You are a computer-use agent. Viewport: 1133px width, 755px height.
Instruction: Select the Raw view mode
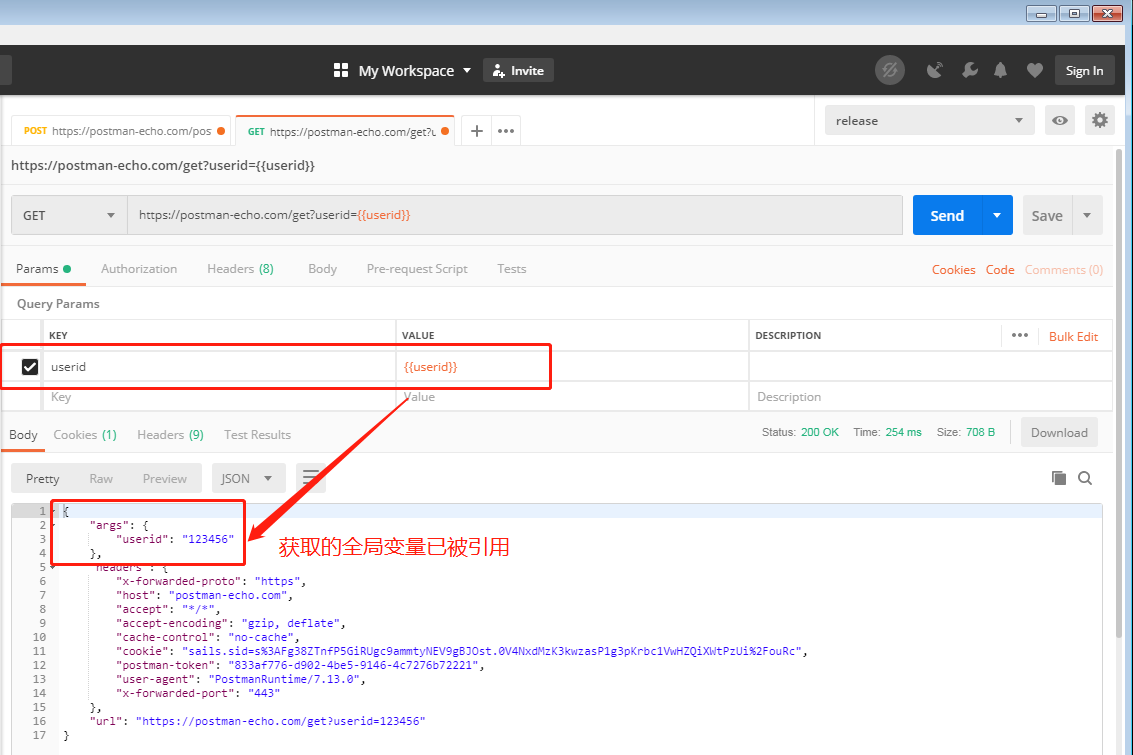point(101,478)
